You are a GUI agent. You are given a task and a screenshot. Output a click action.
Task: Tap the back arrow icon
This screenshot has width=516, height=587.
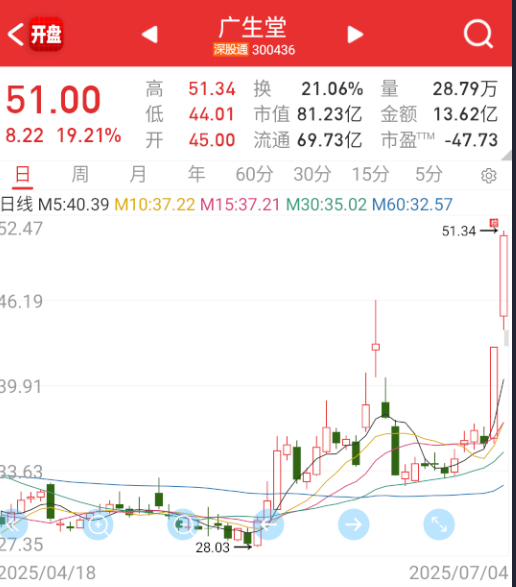15,34
